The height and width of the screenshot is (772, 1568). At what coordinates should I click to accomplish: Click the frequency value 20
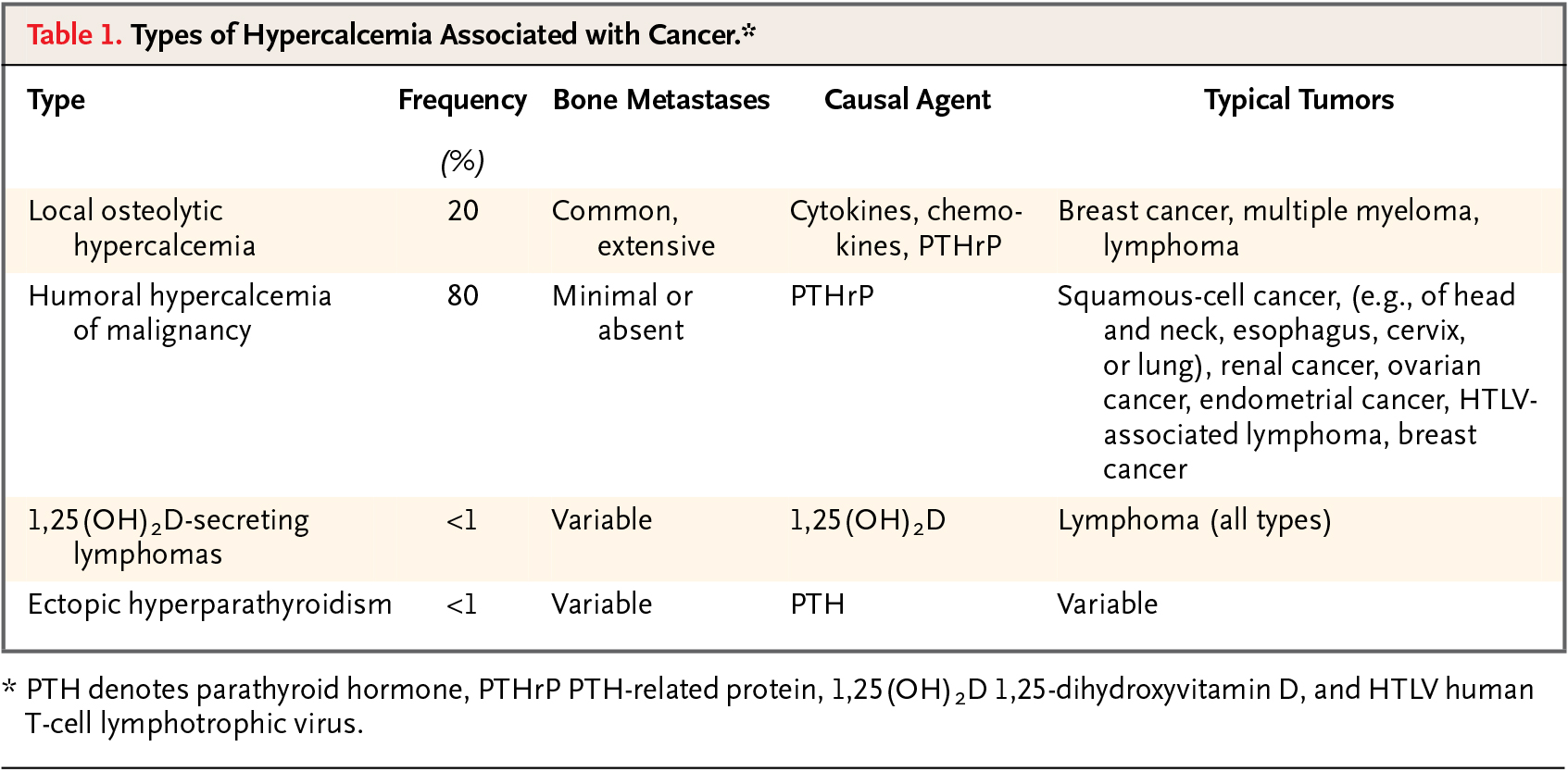[x=463, y=211]
